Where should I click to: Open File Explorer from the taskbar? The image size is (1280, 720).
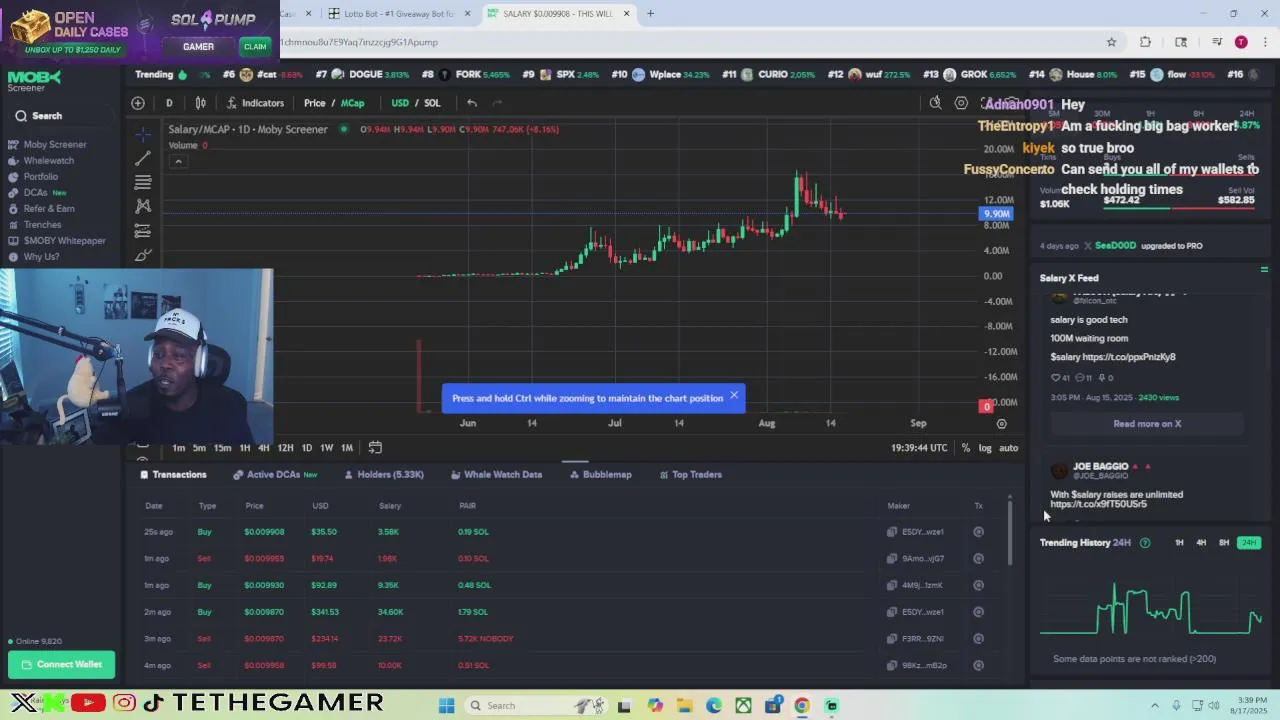685,706
